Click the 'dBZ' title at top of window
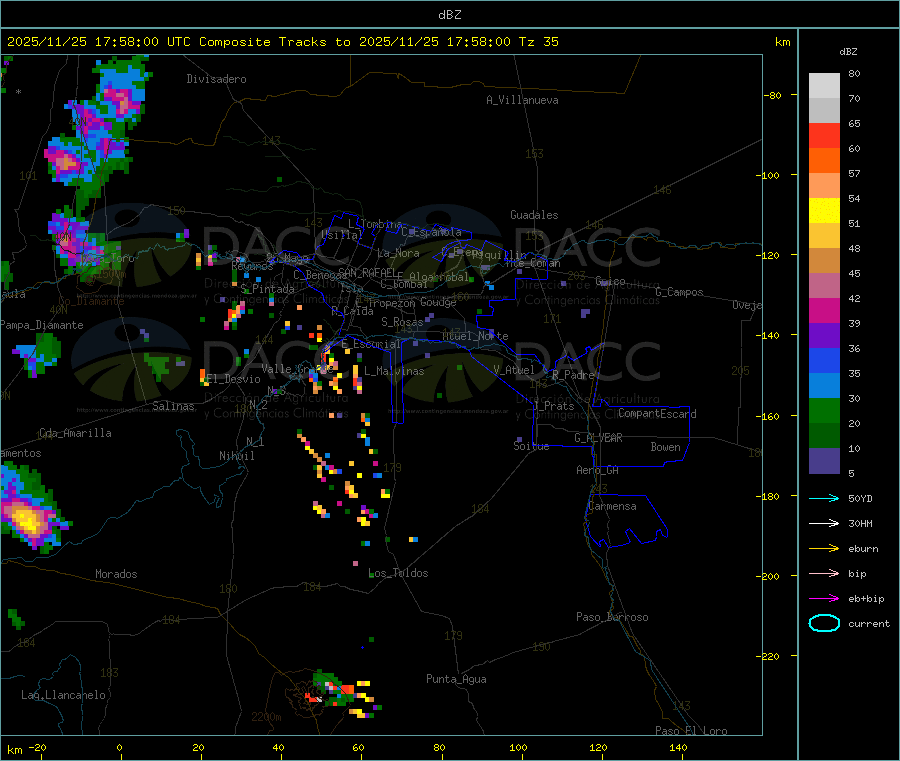 pos(449,15)
